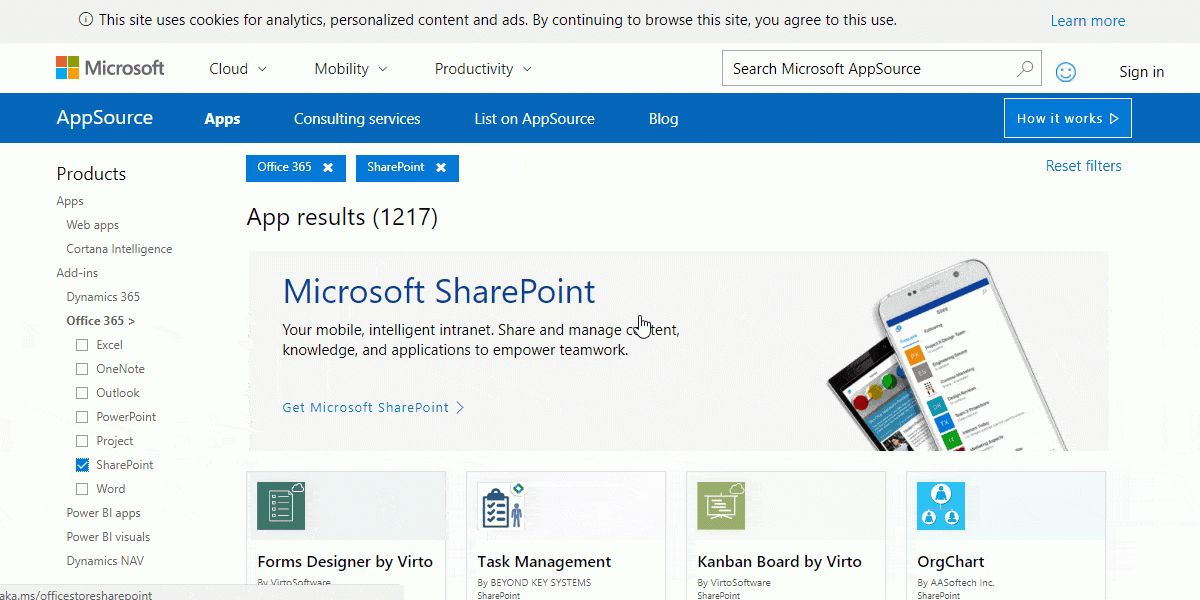Open Task Management title
1200x600 pixels.
click(x=544, y=562)
